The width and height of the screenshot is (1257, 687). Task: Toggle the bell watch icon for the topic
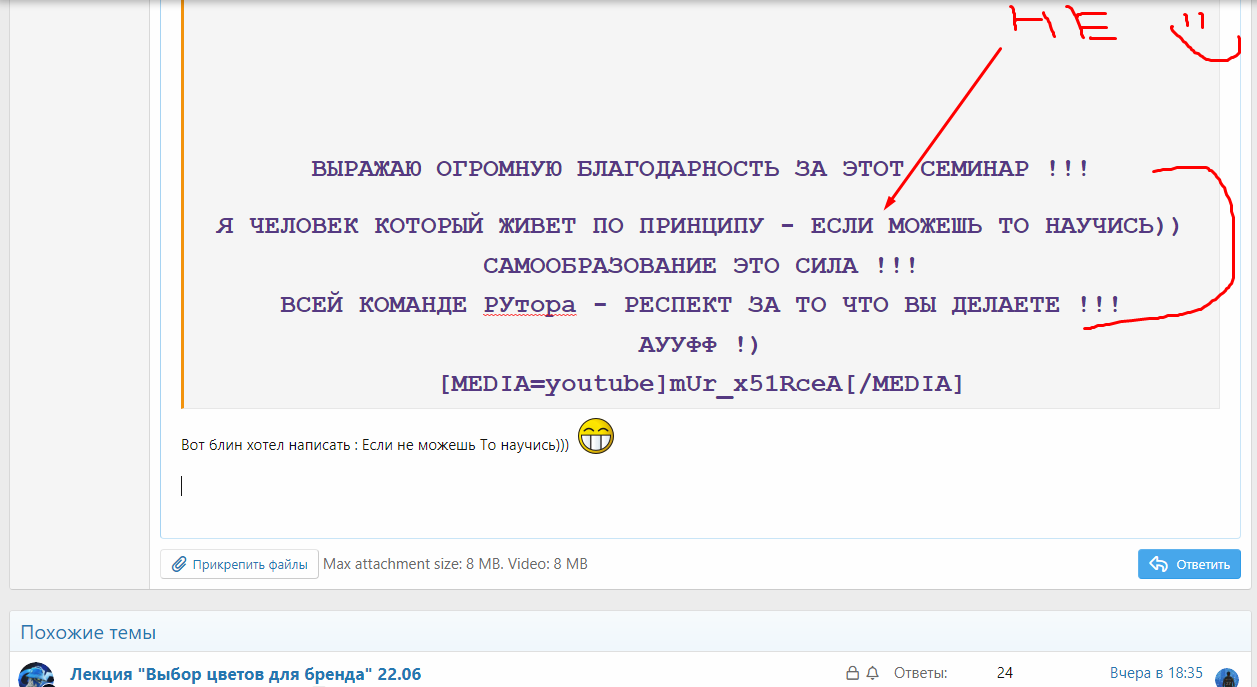coord(874,672)
